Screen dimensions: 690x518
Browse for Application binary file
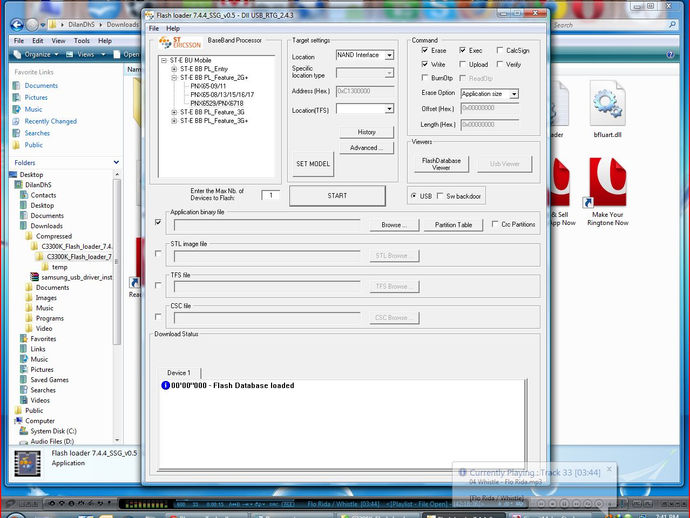[x=394, y=225]
